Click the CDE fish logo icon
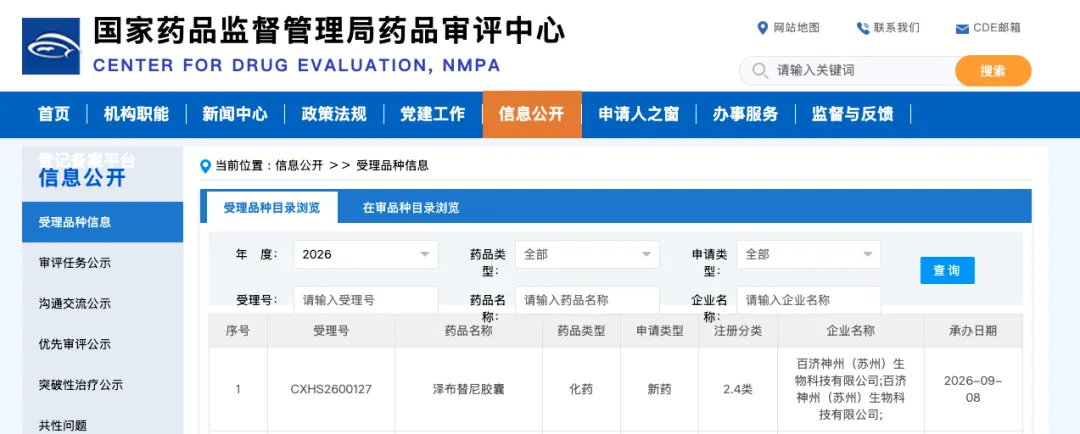 tap(51, 46)
